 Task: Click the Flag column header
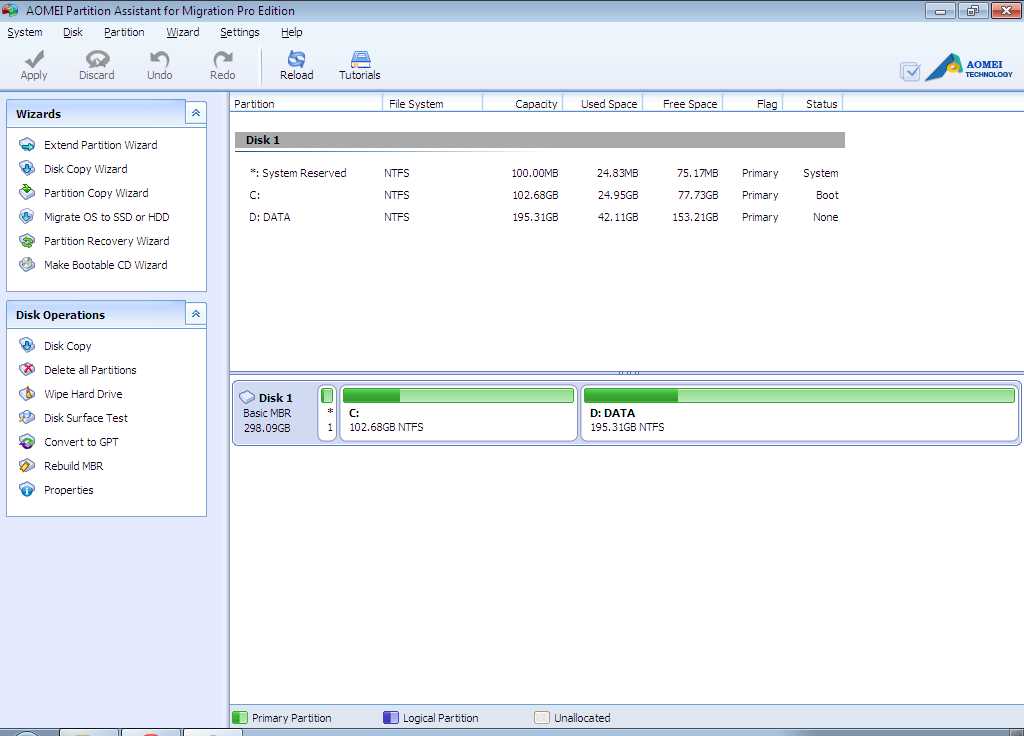coord(753,103)
